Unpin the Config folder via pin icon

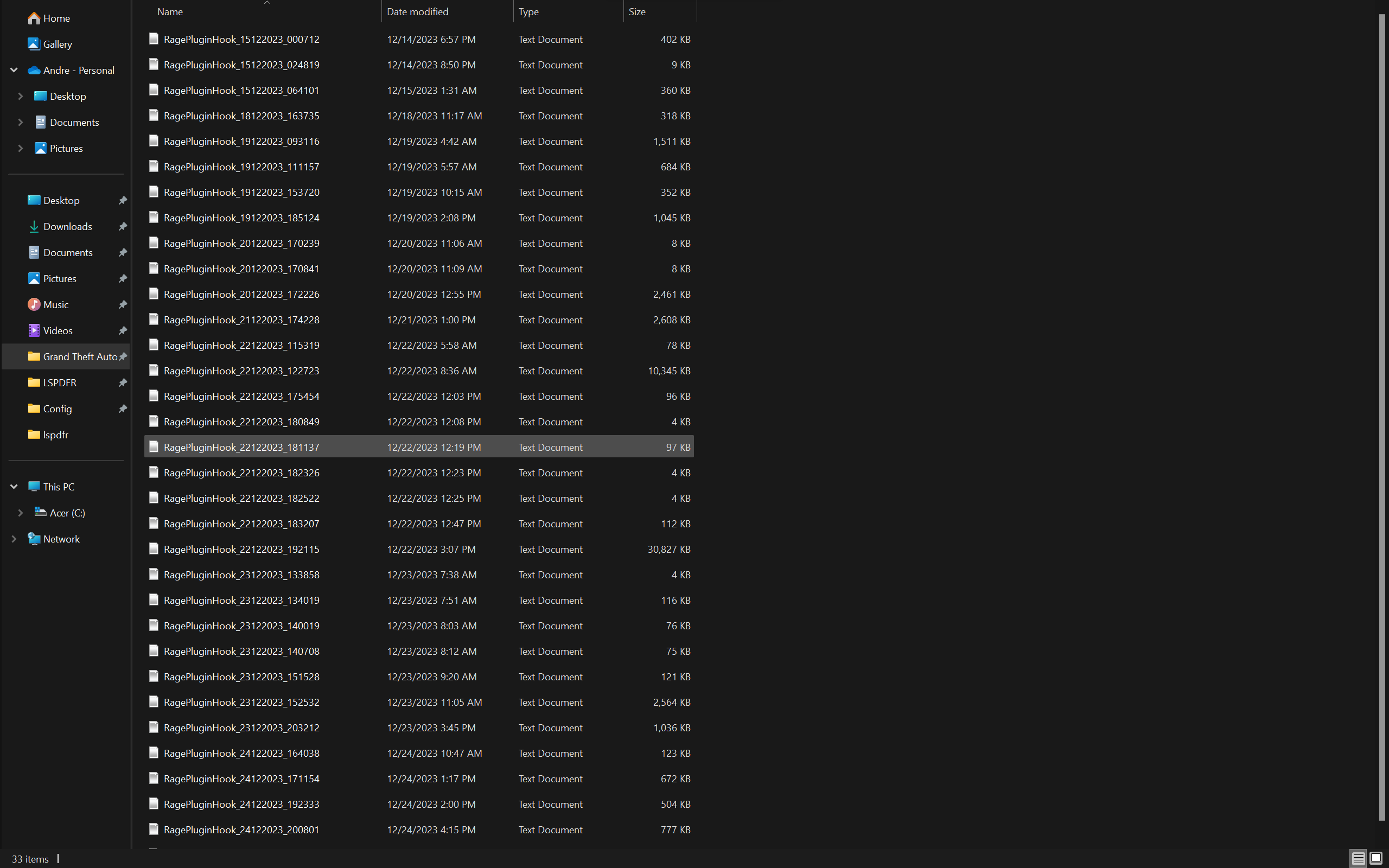pos(122,409)
